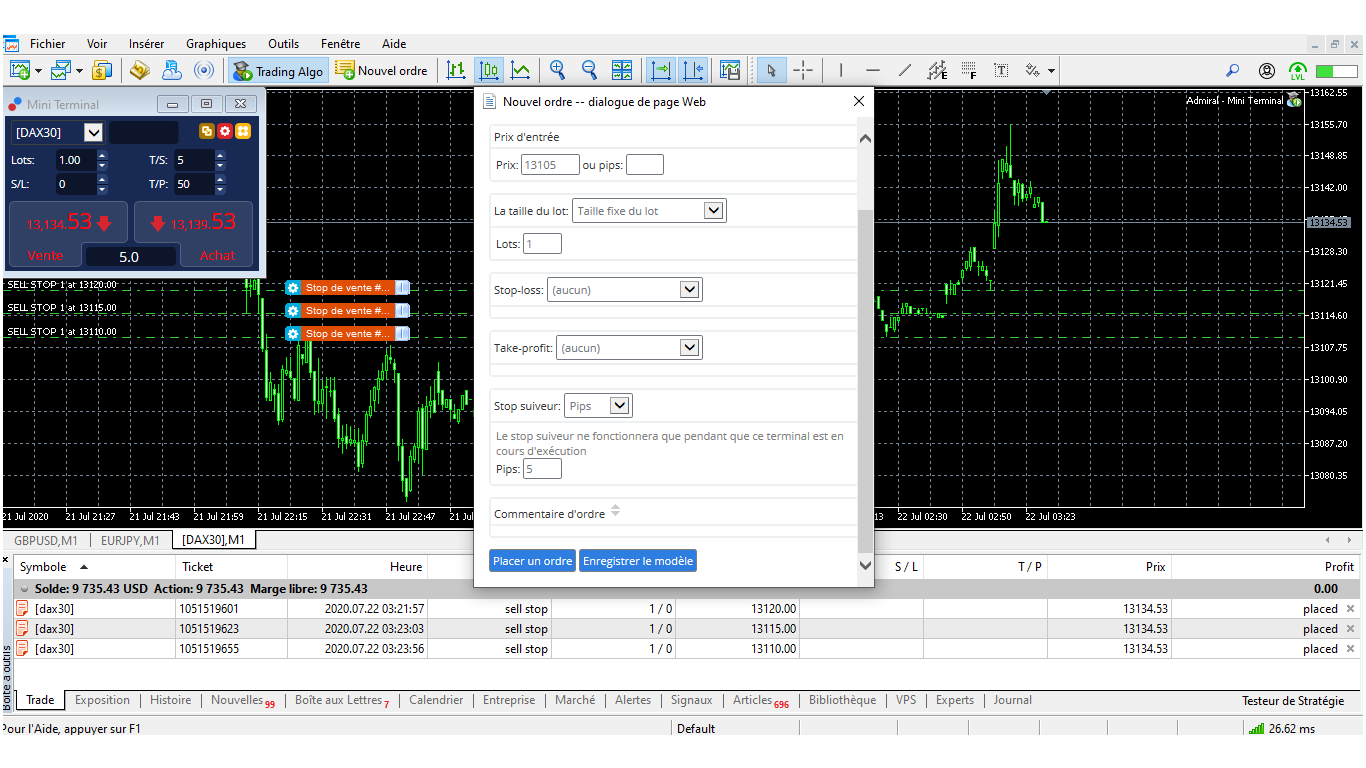Select the cursor arrow tool
Viewport: 1366px width, 768px height.
coord(770,70)
